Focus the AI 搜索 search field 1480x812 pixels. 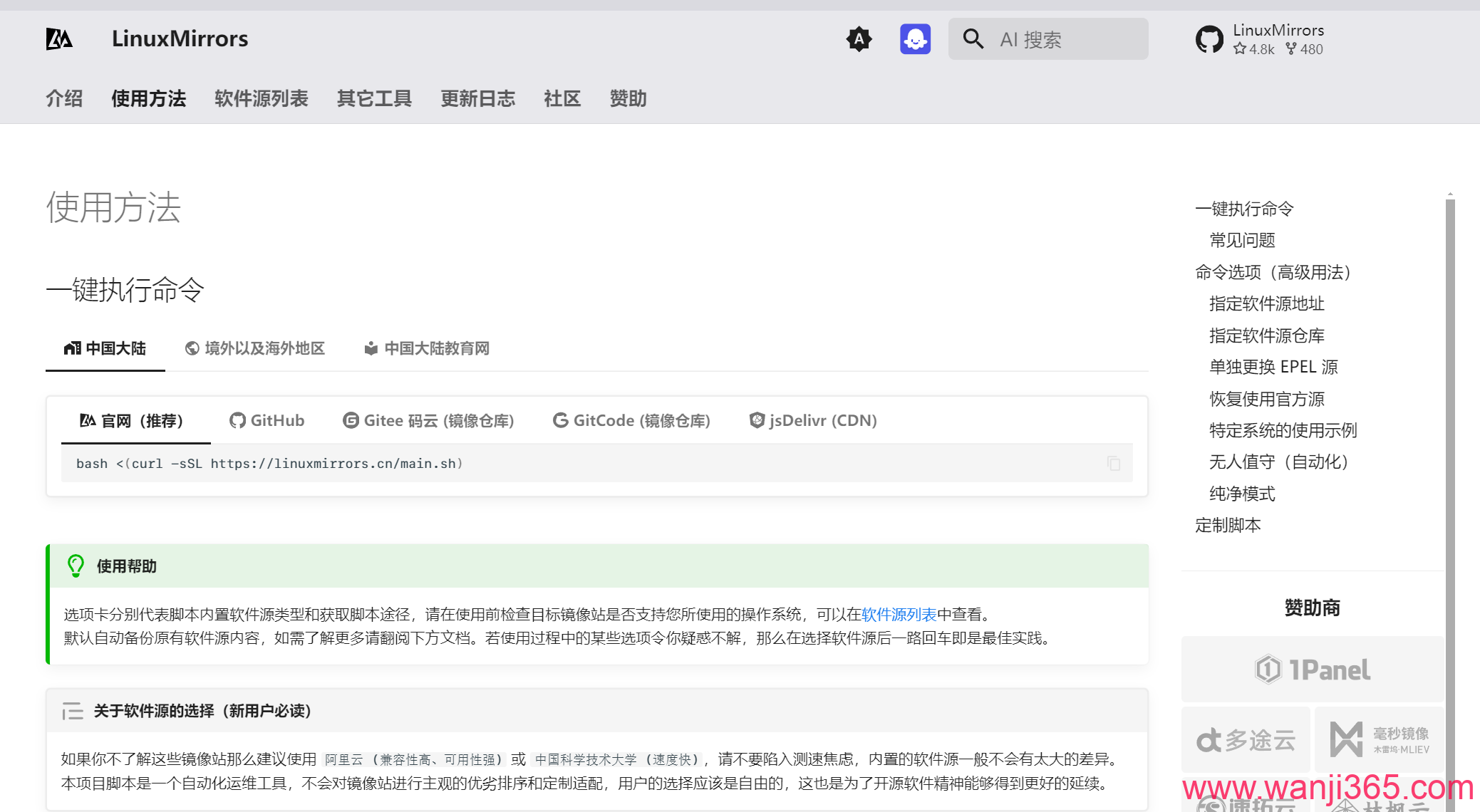click(x=1048, y=39)
